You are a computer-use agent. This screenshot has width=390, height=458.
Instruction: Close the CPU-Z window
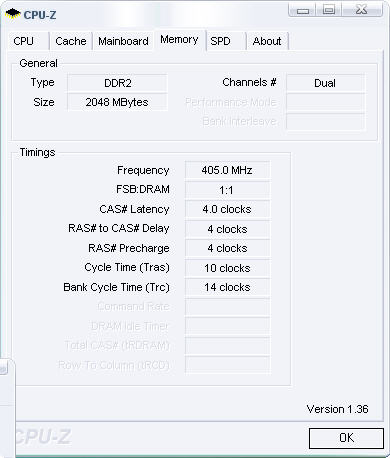pos(361,10)
